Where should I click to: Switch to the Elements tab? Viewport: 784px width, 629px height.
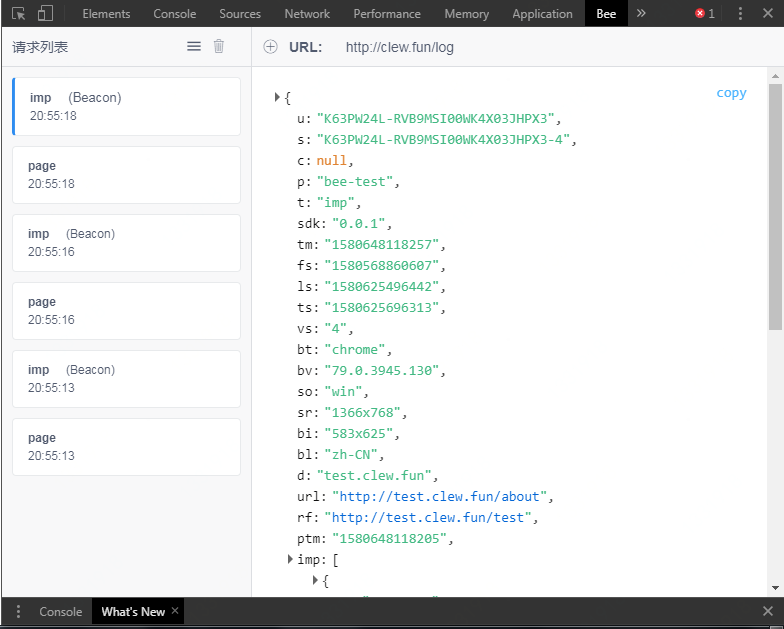[106, 14]
